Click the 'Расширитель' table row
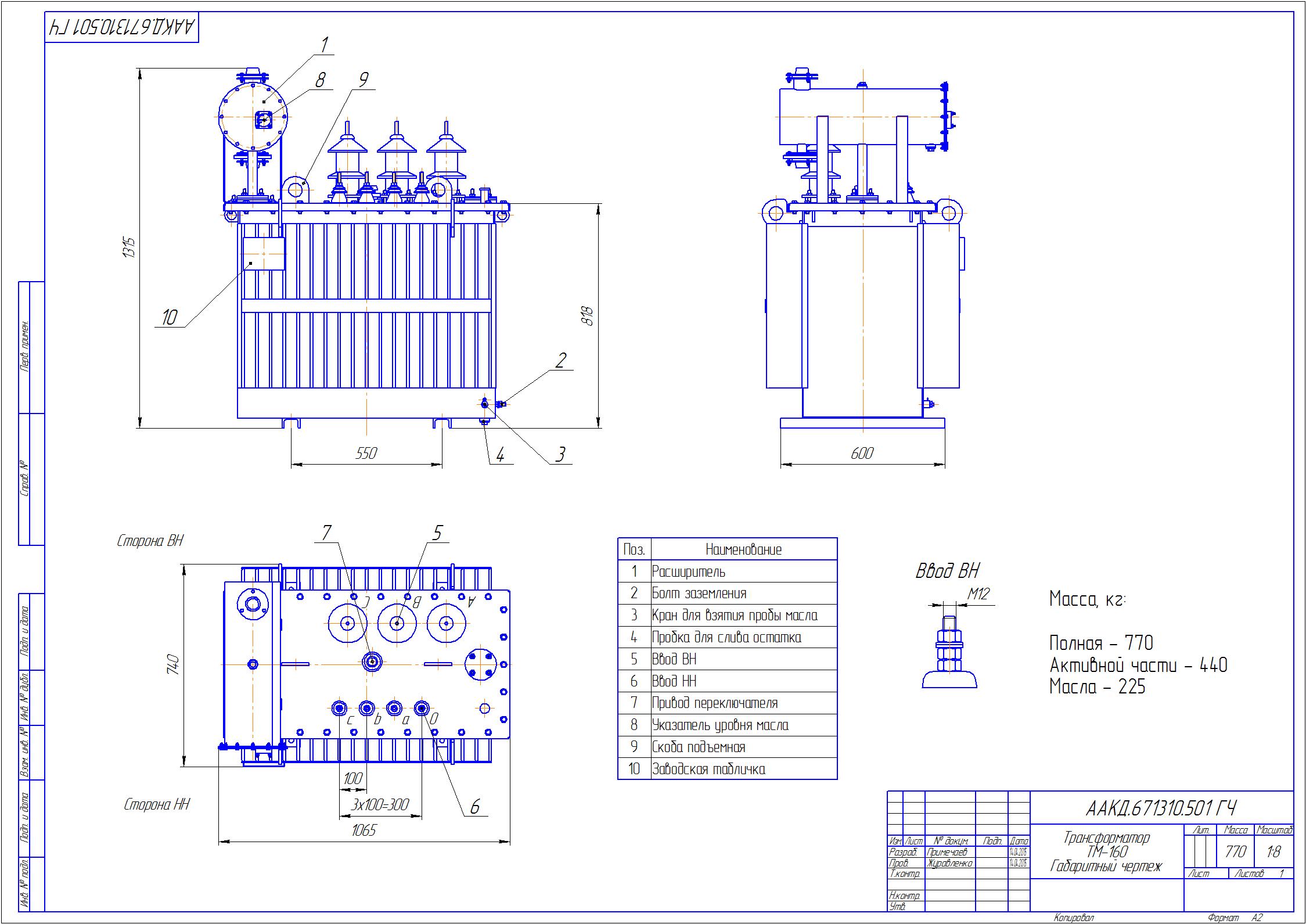The width and height of the screenshot is (1306, 924). (728, 571)
